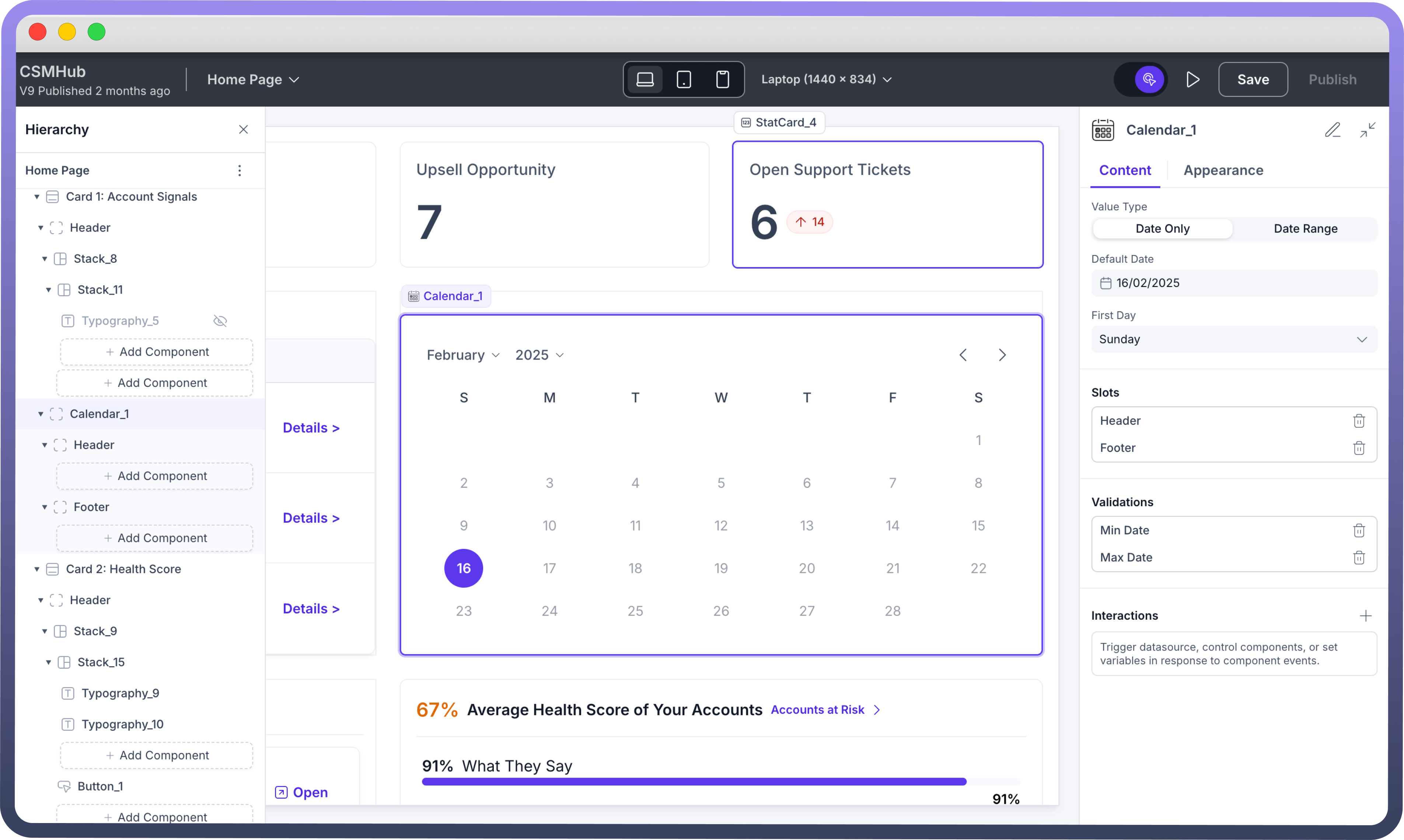
Task: Select the mobile device preview icon
Action: click(x=722, y=79)
